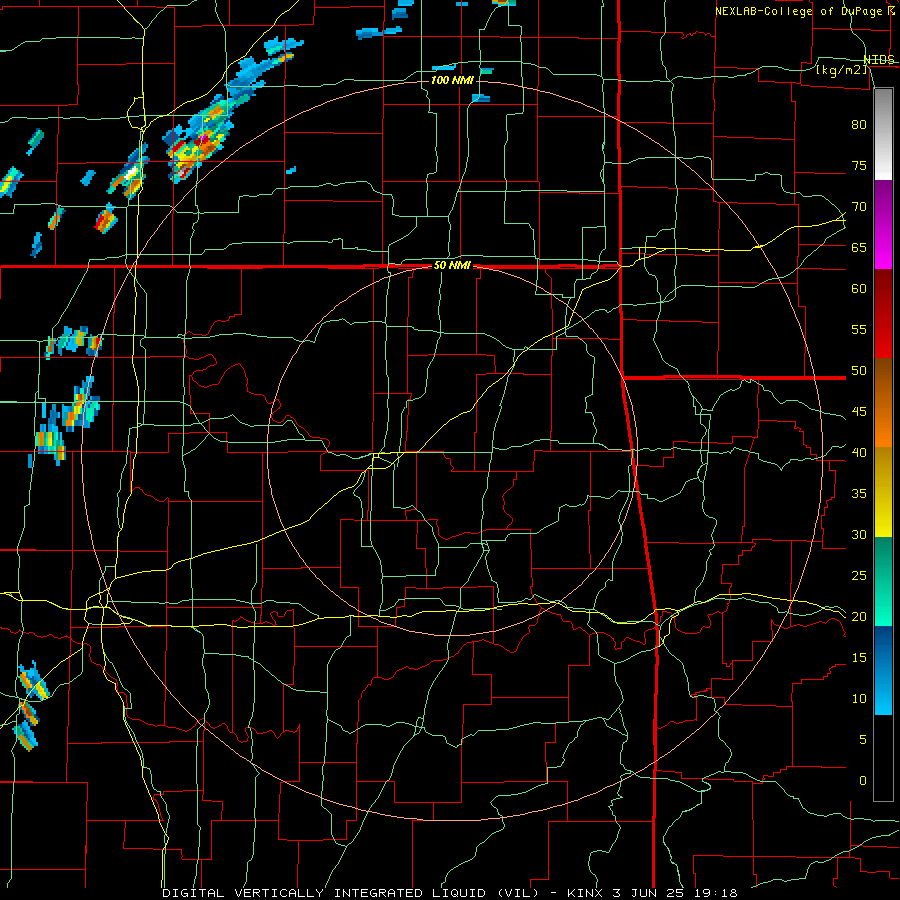The image size is (900, 900).
Task: Click the light blue band of the color scale
Action: coord(883,670)
